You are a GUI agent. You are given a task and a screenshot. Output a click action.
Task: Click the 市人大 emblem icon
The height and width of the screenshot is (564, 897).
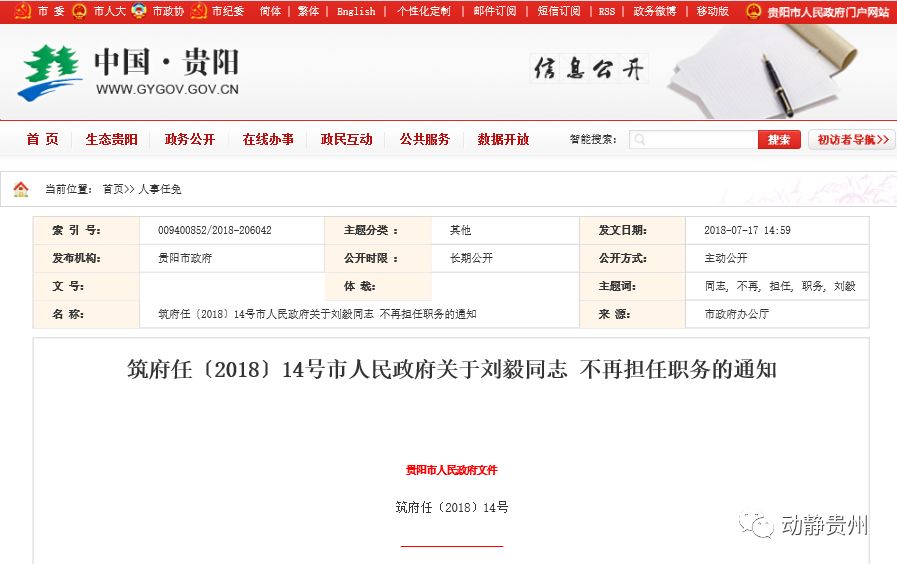[79, 11]
